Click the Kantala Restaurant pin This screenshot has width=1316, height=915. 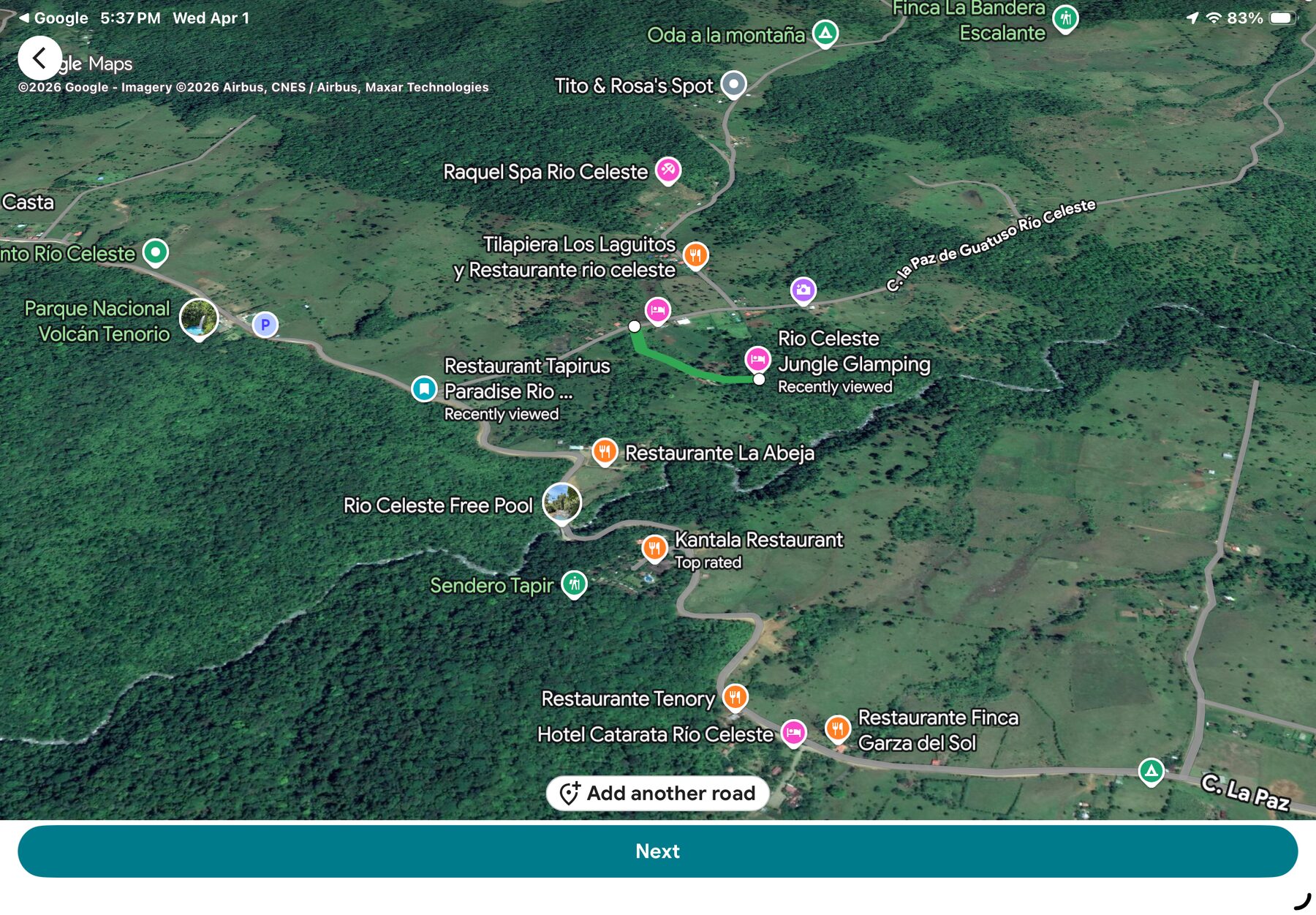[x=654, y=548]
